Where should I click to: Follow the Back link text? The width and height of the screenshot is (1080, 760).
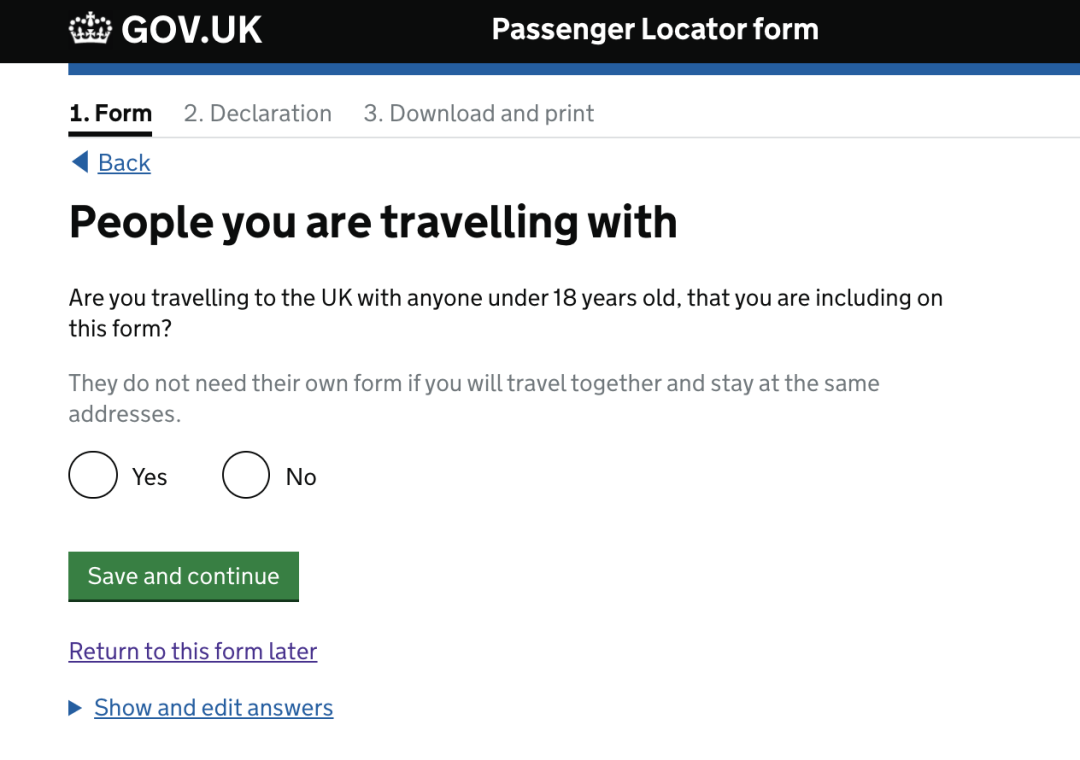point(124,163)
